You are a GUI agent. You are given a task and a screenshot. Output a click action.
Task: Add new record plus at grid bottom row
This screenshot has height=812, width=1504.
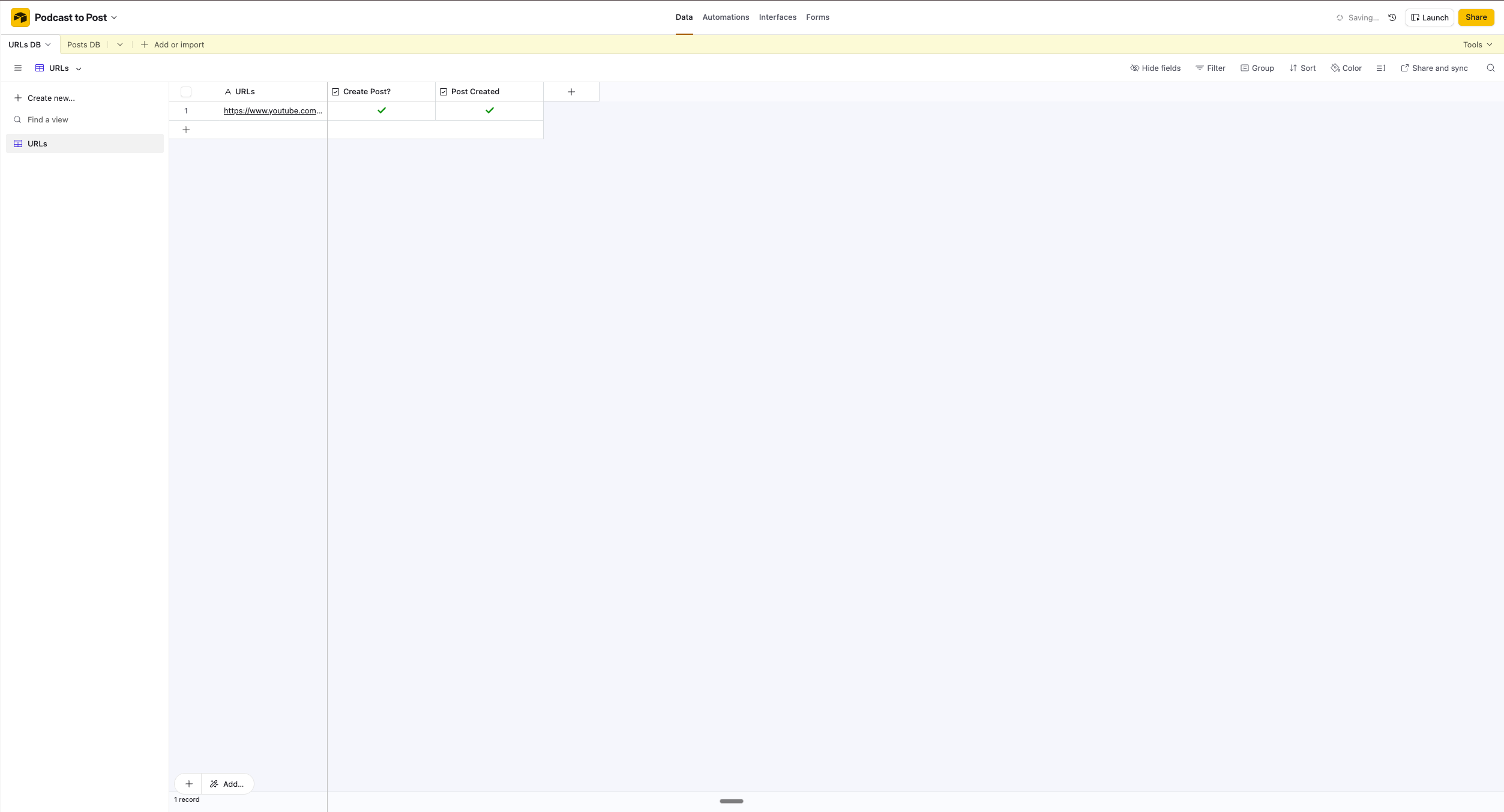(x=186, y=130)
